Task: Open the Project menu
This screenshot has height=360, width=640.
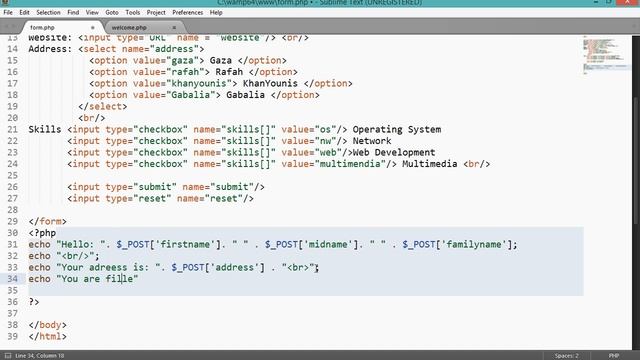Action: pos(156,13)
